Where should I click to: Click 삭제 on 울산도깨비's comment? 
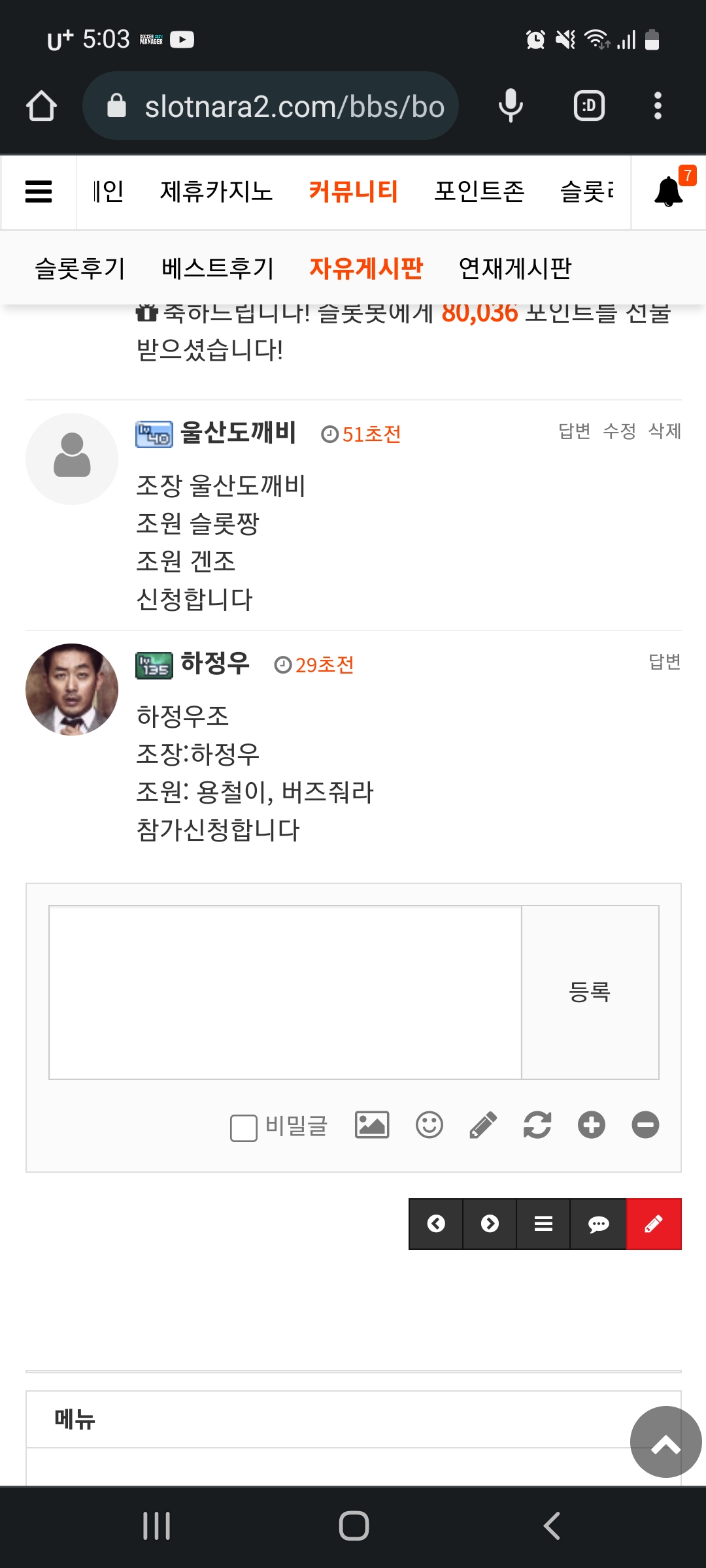pyautogui.click(x=665, y=431)
